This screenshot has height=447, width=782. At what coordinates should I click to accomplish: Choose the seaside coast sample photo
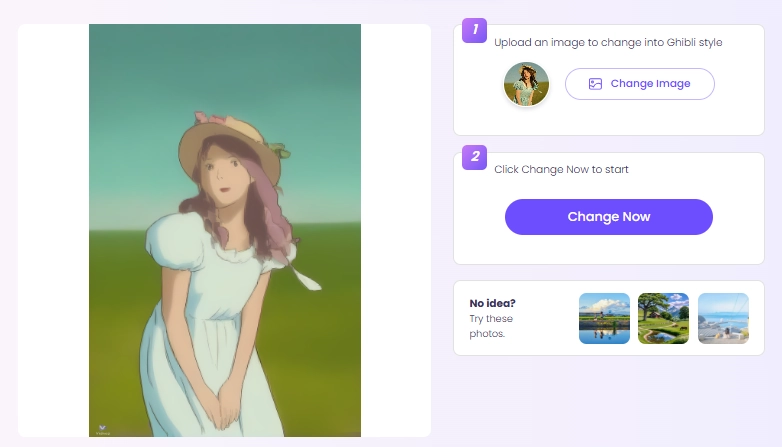[x=723, y=318]
